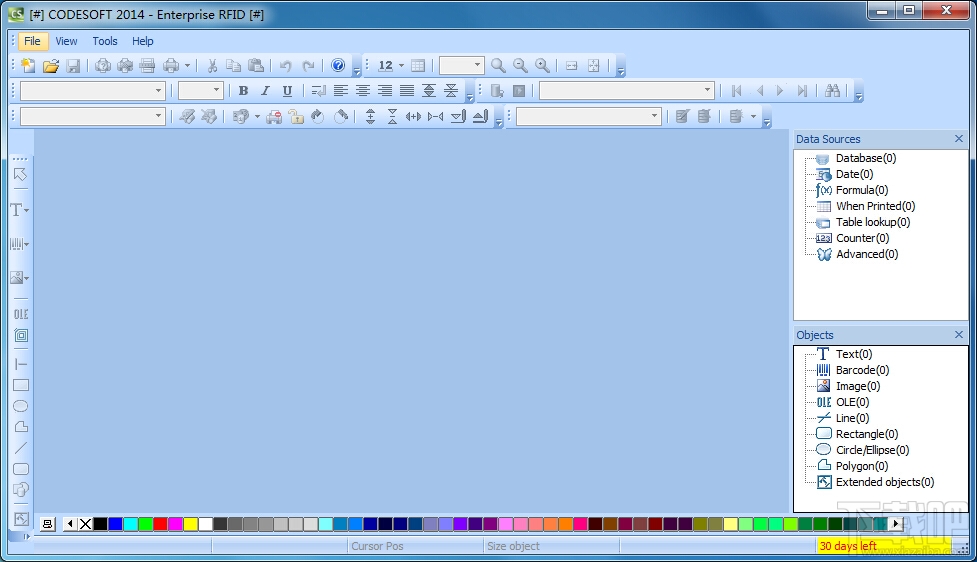Image resolution: width=977 pixels, height=562 pixels.
Task: Align text right
Action: click(x=384, y=91)
